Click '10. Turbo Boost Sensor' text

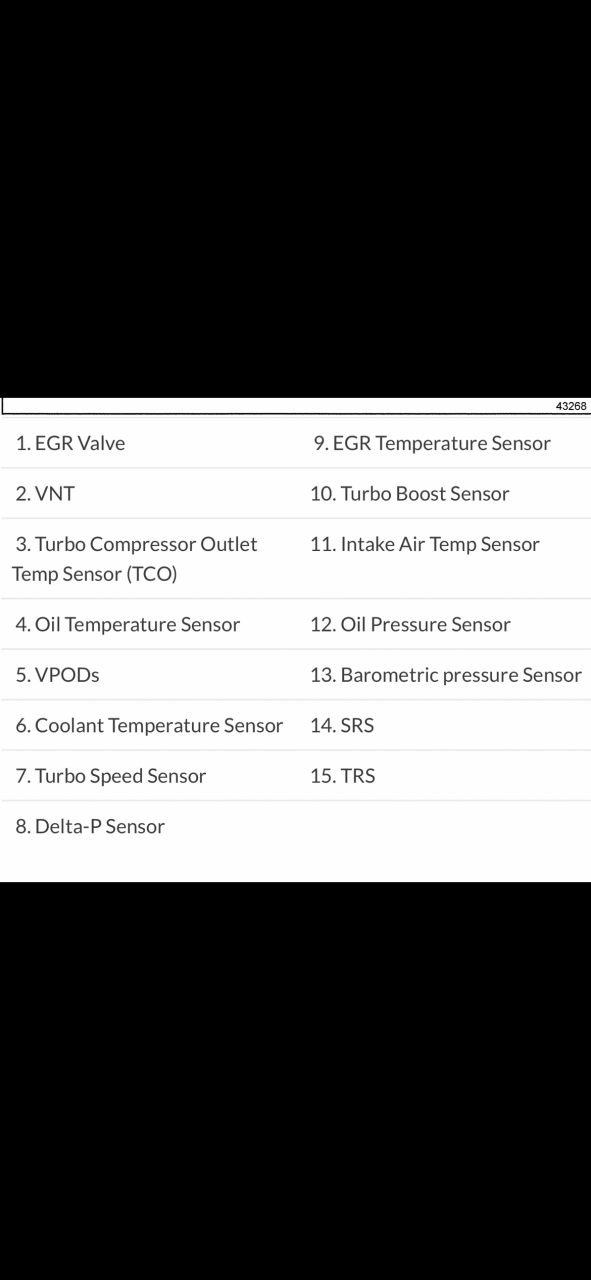410,493
